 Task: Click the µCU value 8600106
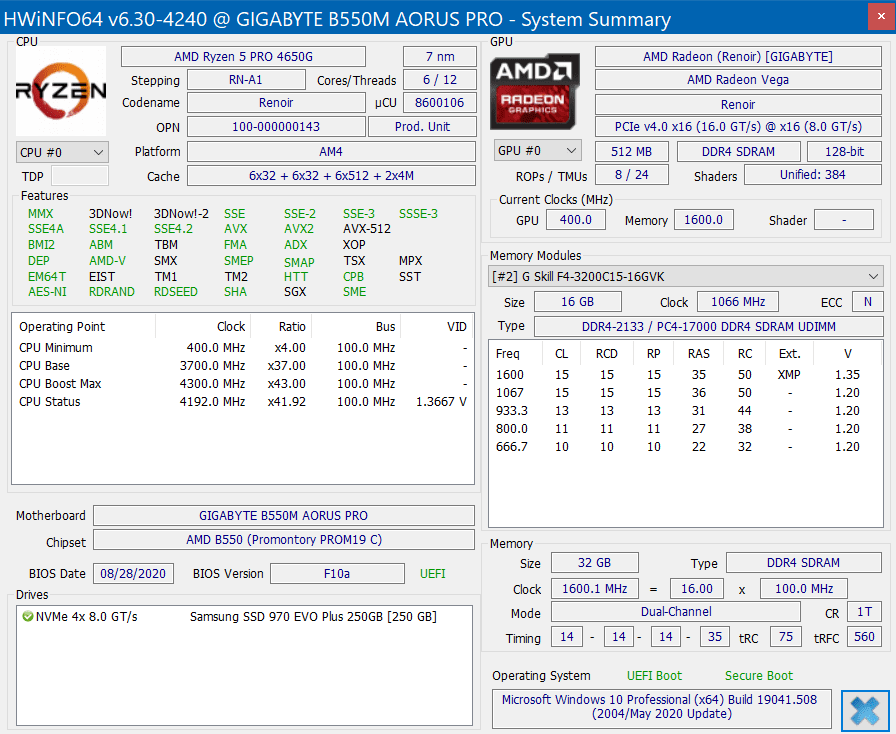(439, 103)
